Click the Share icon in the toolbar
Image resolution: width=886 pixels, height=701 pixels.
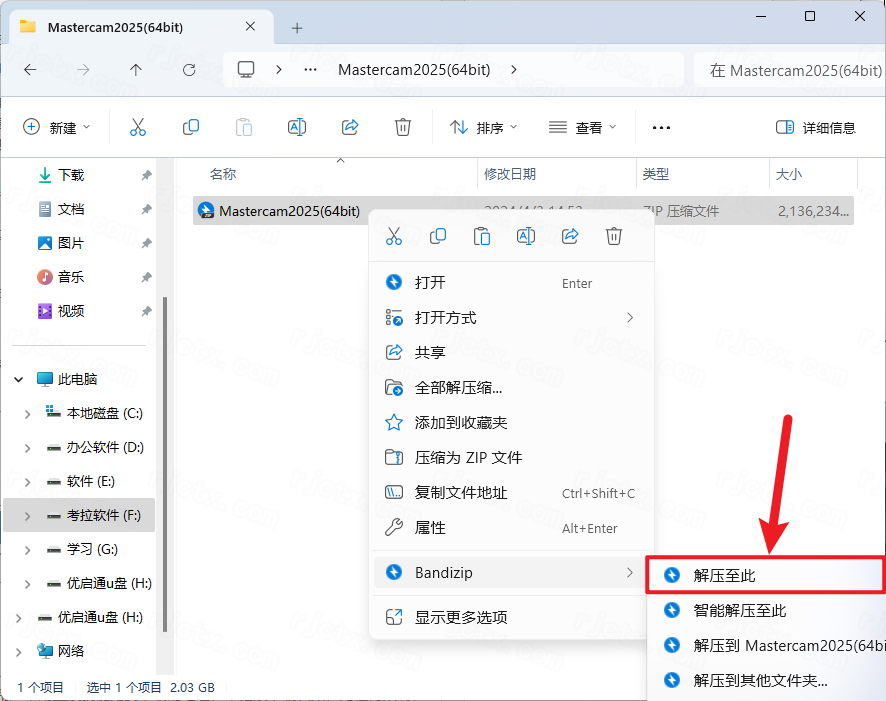pos(350,127)
